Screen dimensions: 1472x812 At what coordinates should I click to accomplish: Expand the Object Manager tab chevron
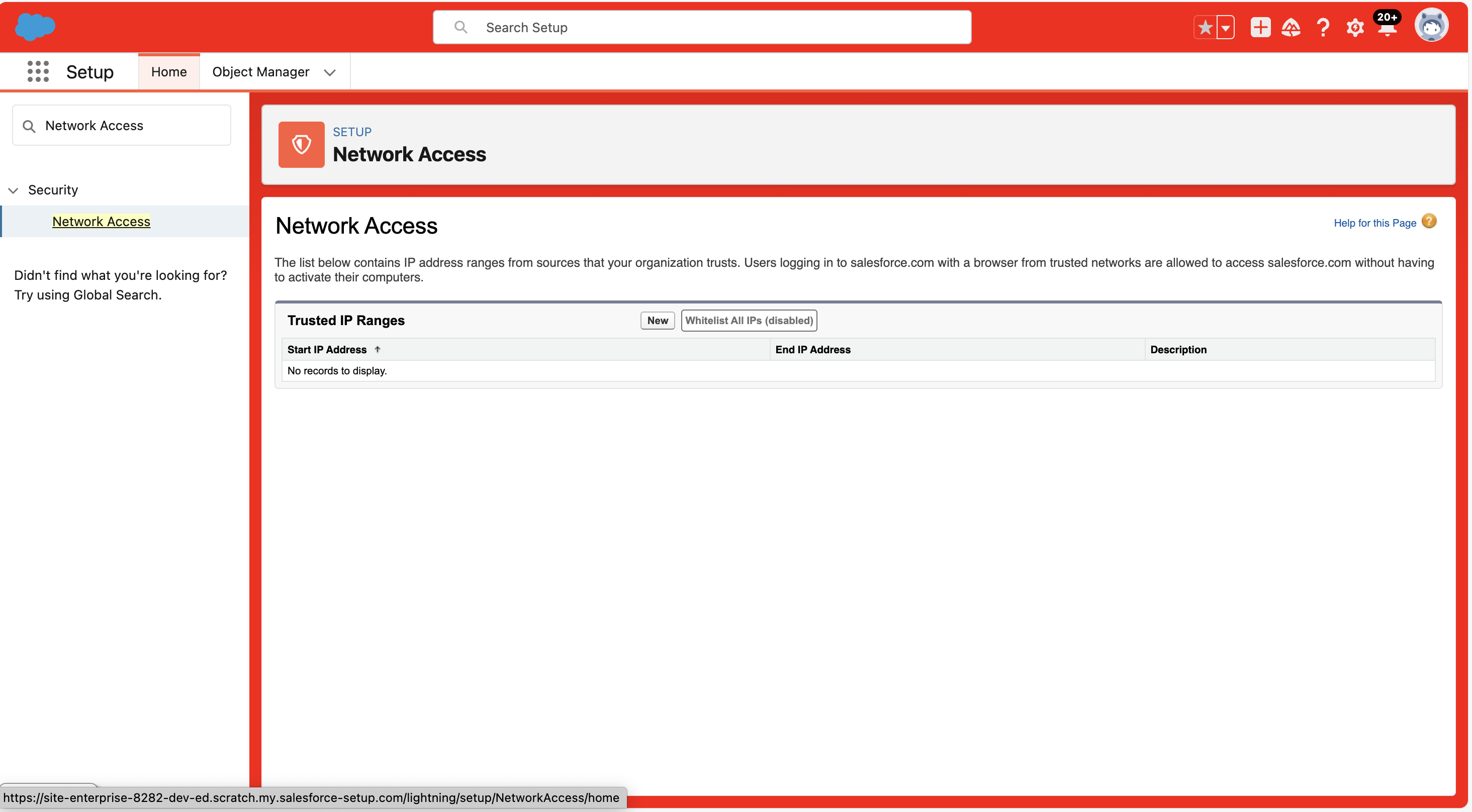[330, 72]
